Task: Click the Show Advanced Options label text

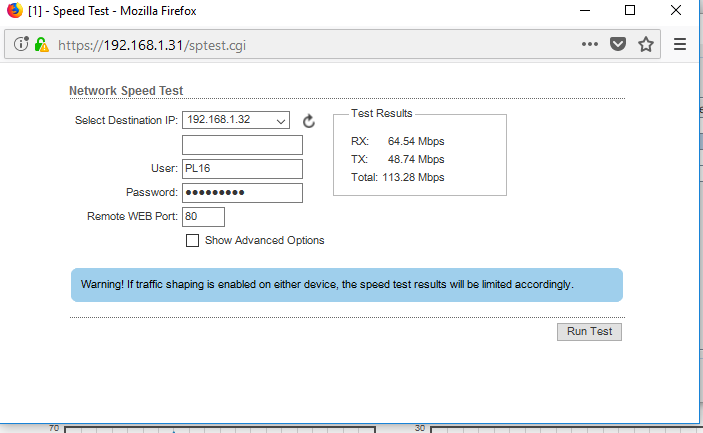Action: 265,240
